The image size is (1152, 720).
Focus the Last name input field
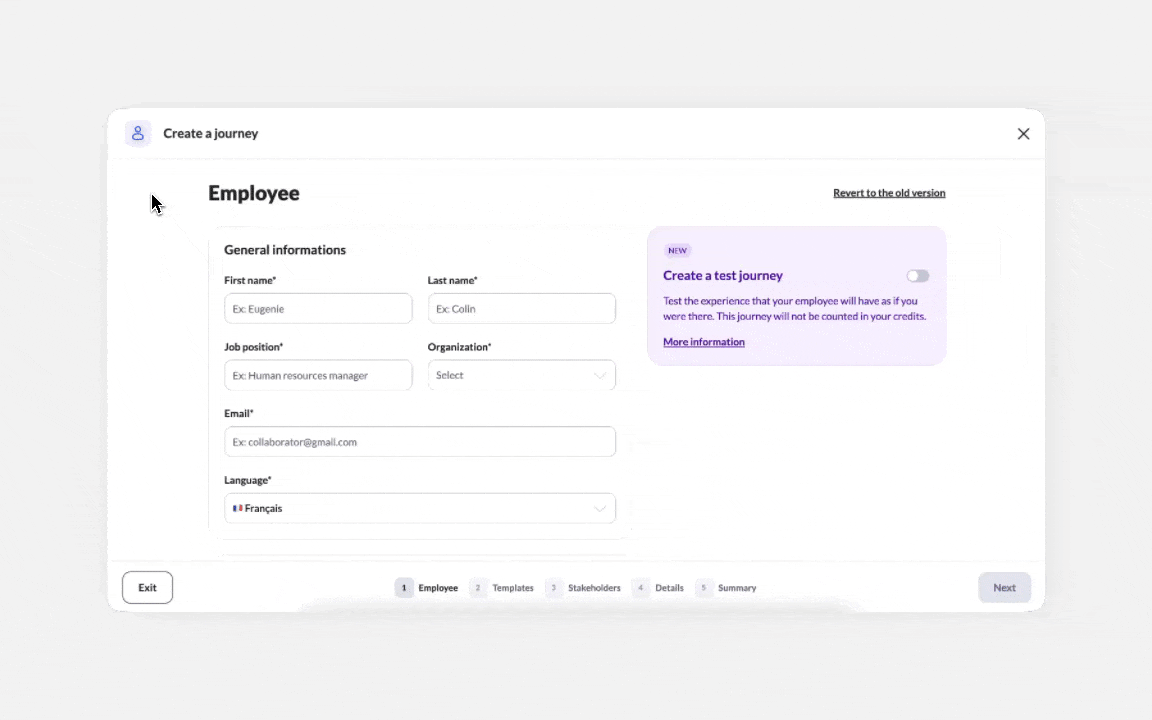click(x=522, y=309)
